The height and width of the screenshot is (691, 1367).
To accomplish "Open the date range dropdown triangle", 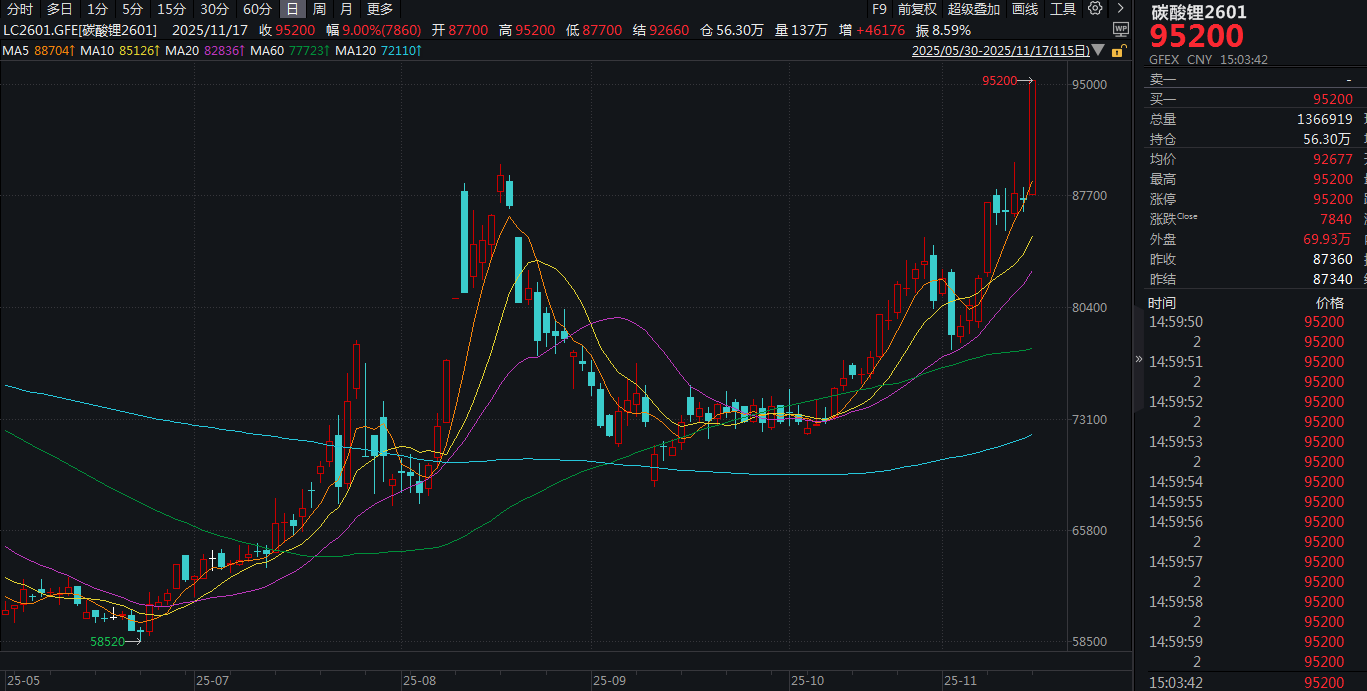I will pyautogui.click(x=1100, y=50).
